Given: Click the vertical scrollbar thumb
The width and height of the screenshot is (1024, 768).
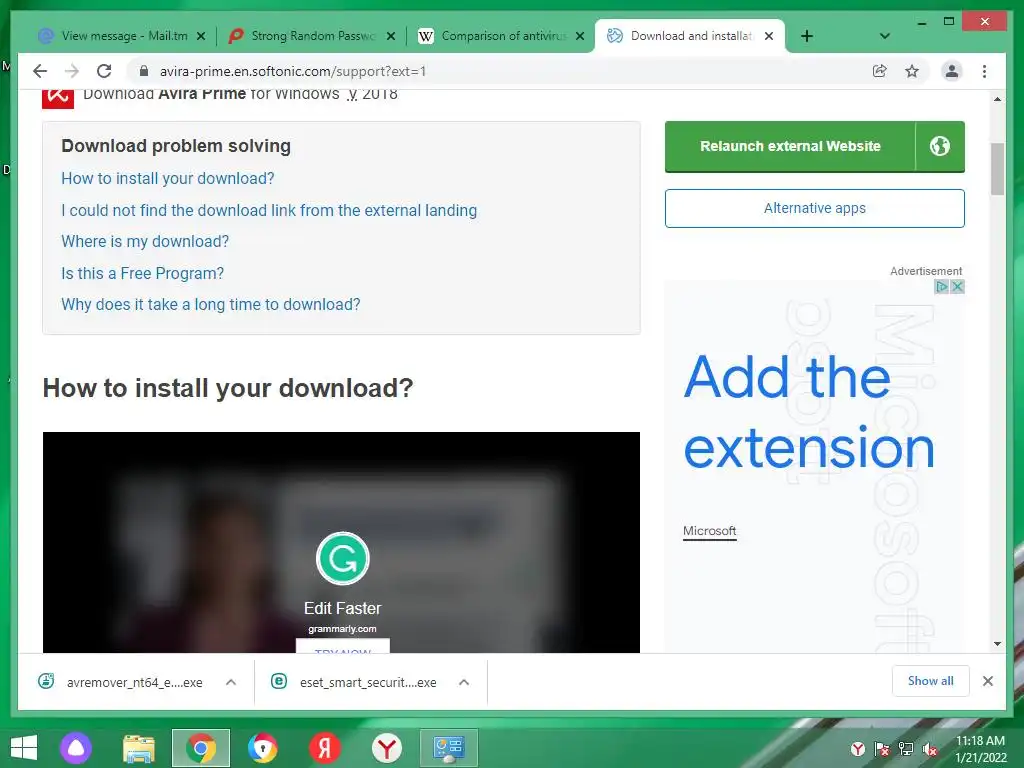Looking at the screenshot, I should click(997, 169).
